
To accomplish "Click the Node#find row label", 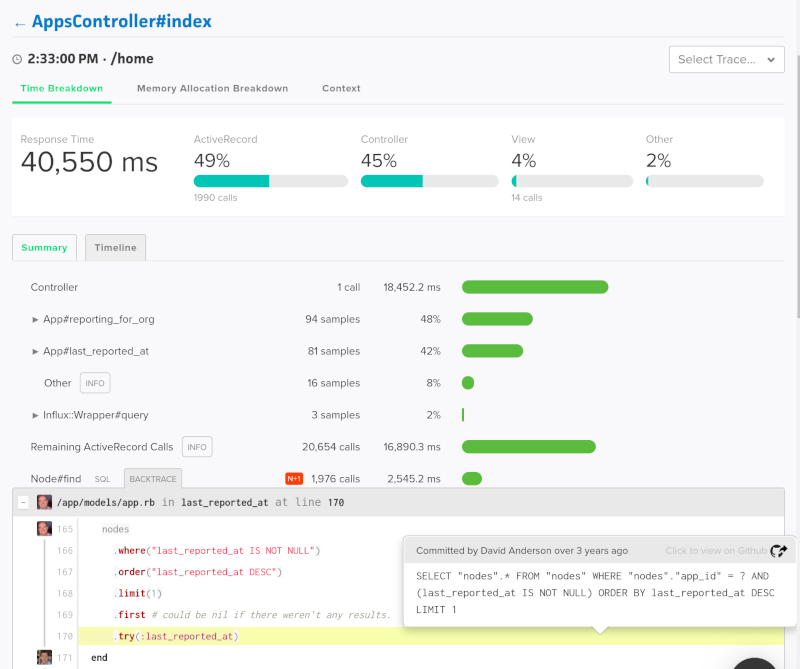I will [x=56, y=479].
